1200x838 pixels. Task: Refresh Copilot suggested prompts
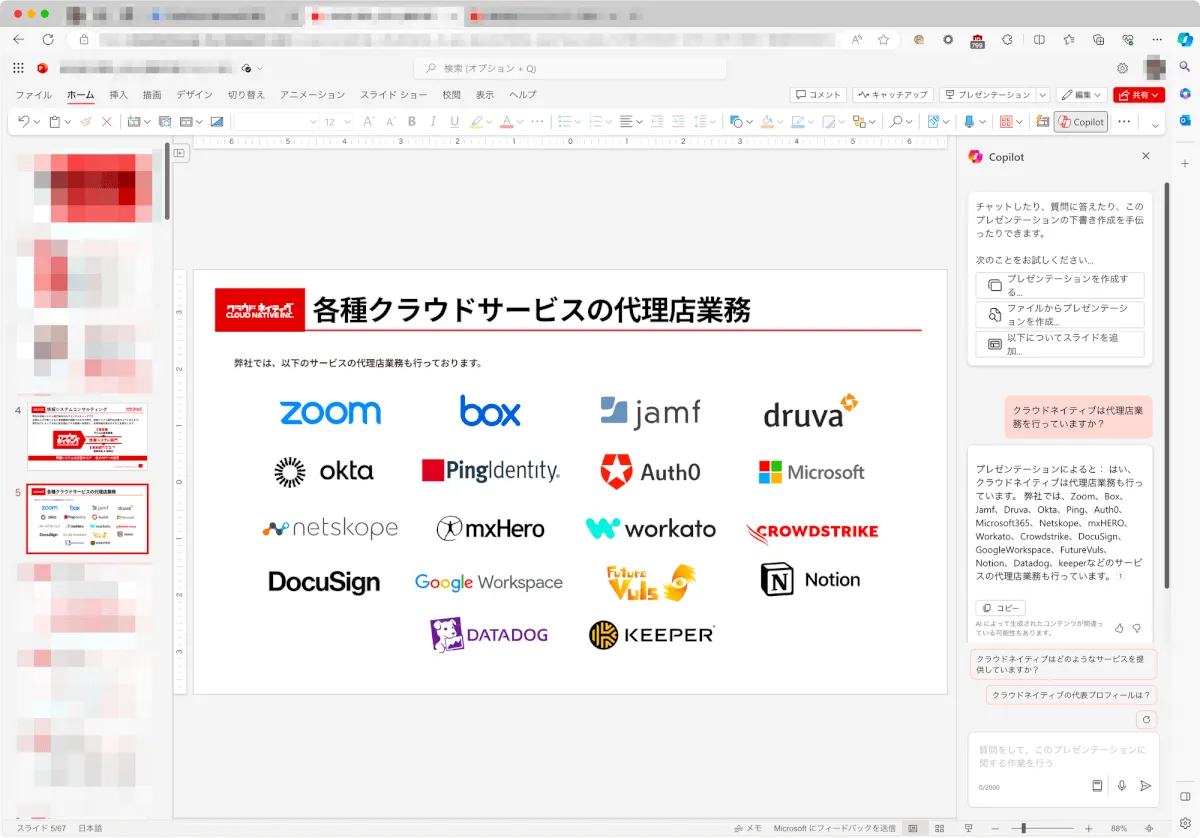click(x=1147, y=719)
